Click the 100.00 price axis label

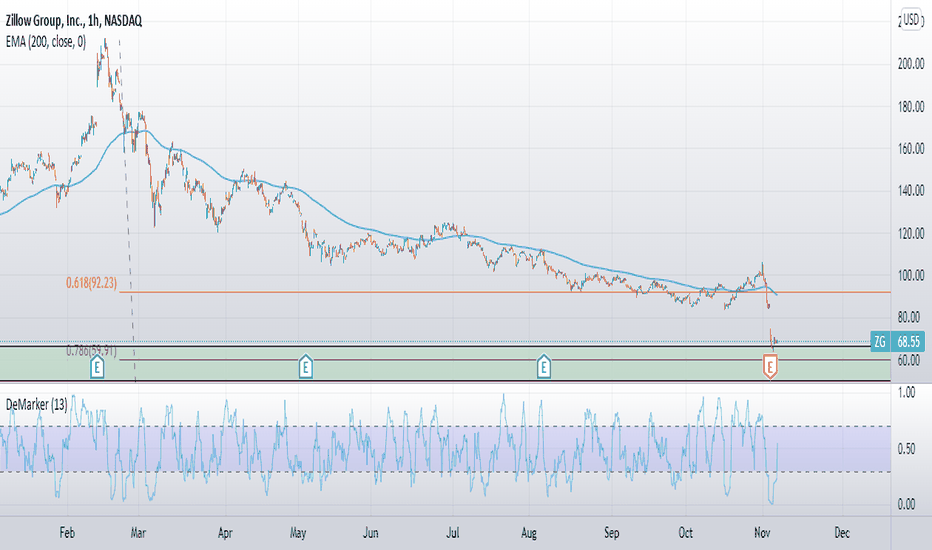[911, 276]
